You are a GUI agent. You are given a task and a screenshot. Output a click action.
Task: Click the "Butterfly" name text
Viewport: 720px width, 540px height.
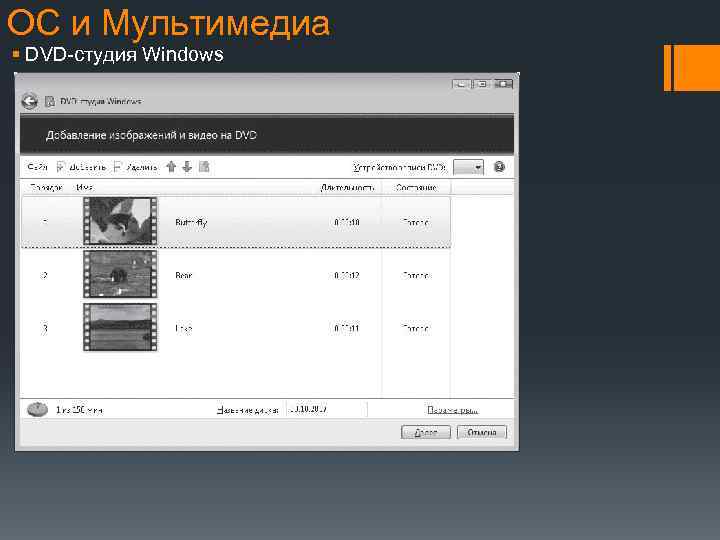(x=191, y=223)
